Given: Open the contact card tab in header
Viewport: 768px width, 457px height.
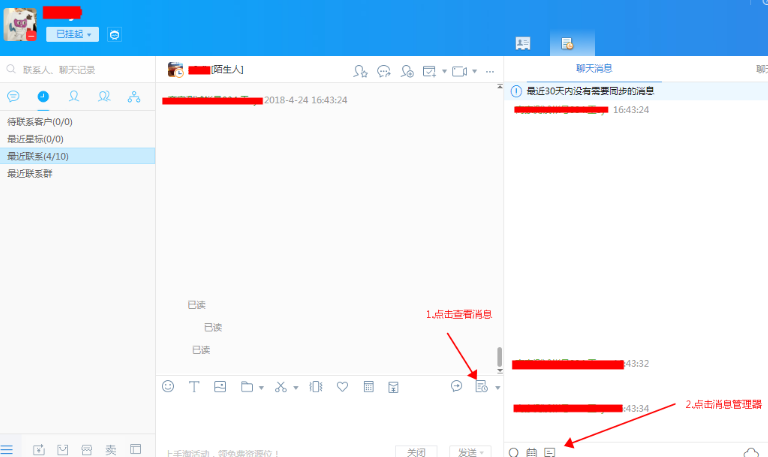Looking at the screenshot, I should (523, 44).
